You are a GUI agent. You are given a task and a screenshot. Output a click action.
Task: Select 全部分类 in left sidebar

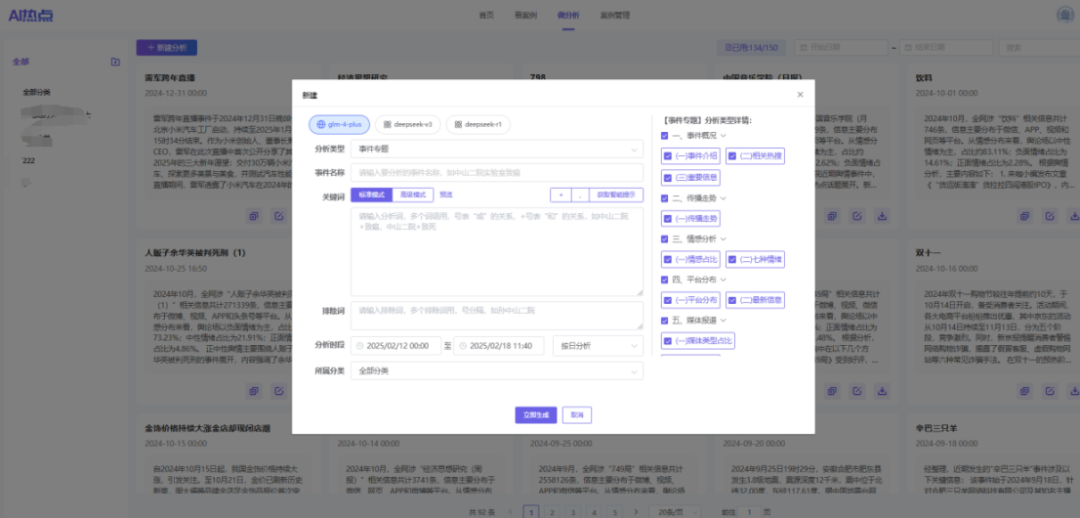[x=37, y=92]
